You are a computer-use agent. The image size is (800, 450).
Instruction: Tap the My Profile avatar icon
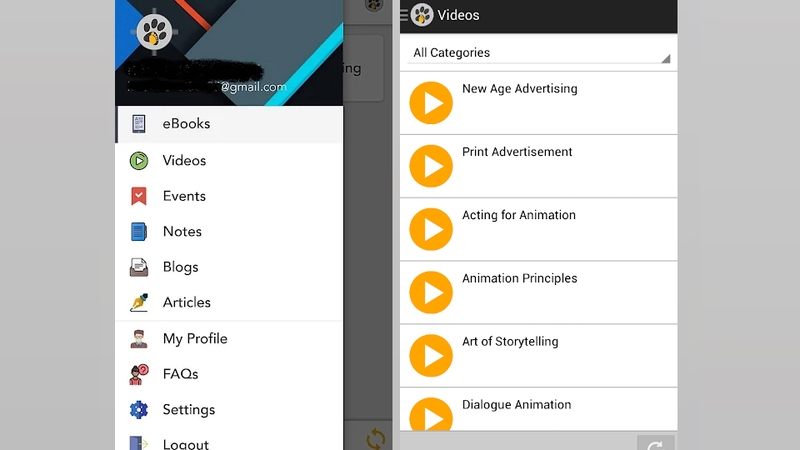click(139, 339)
